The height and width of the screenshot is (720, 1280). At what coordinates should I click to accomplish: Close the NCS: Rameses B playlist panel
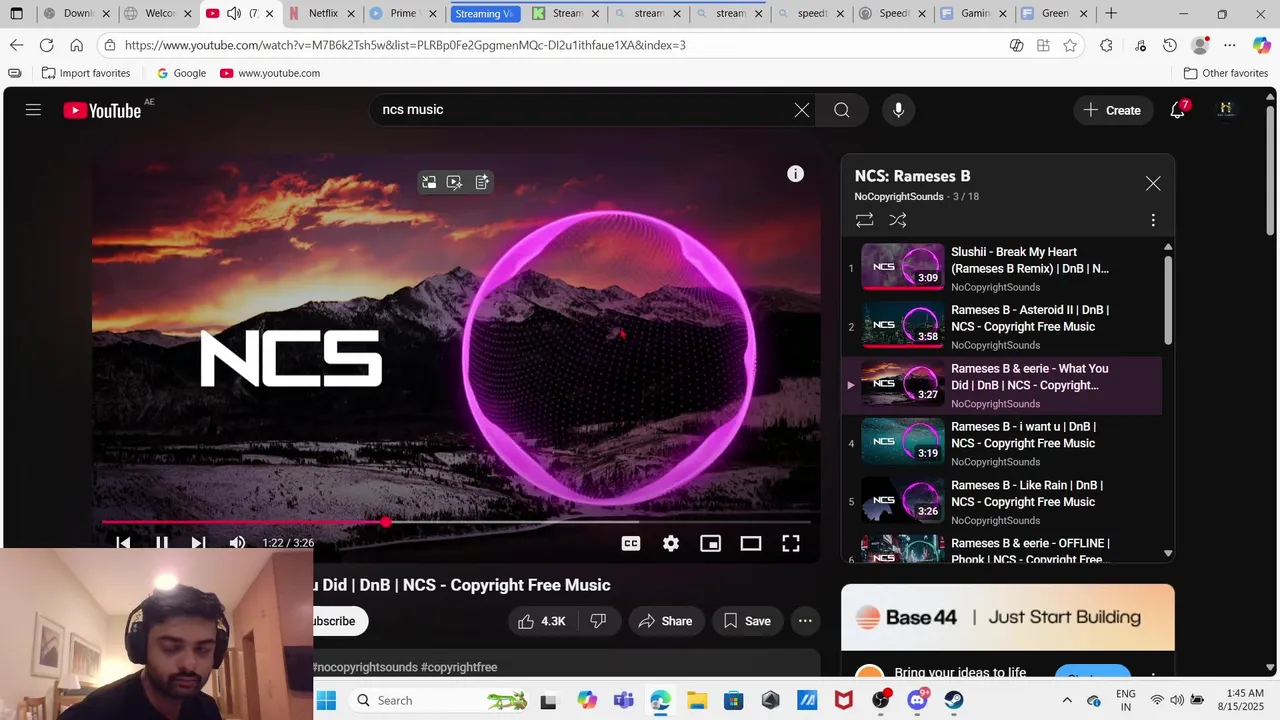1153,183
